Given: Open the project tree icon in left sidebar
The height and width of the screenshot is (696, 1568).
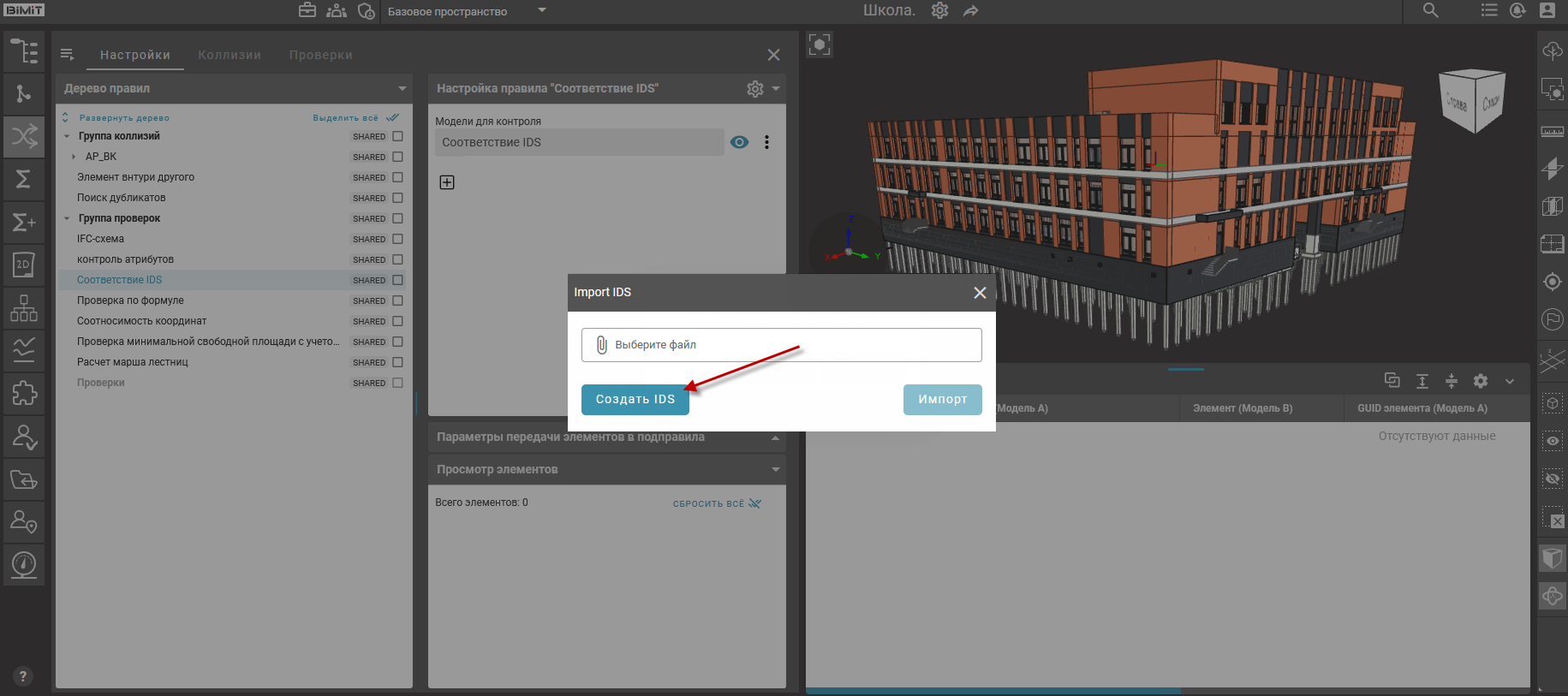Looking at the screenshot, I should 24,51.
